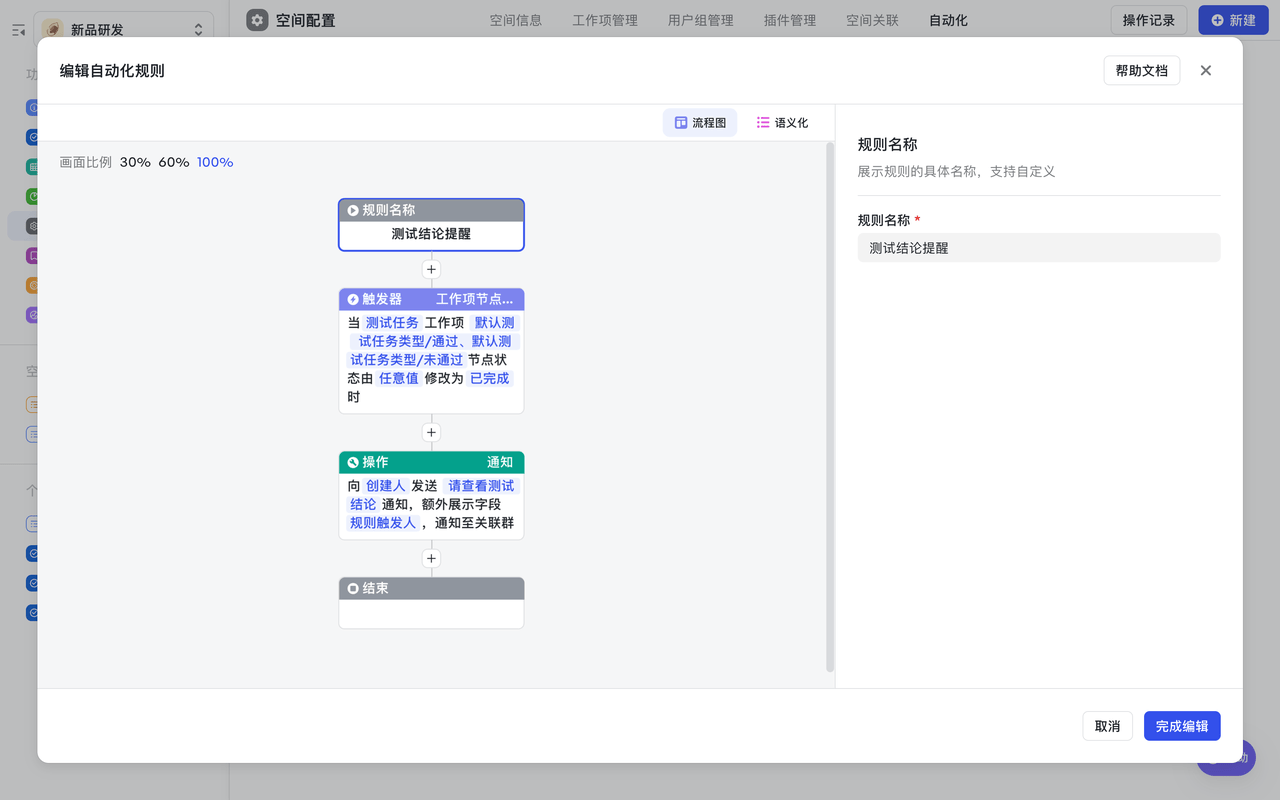Click the canvas vertical scrollbar
Screen dimensions: 1280x800
click(x=830, y=407)
